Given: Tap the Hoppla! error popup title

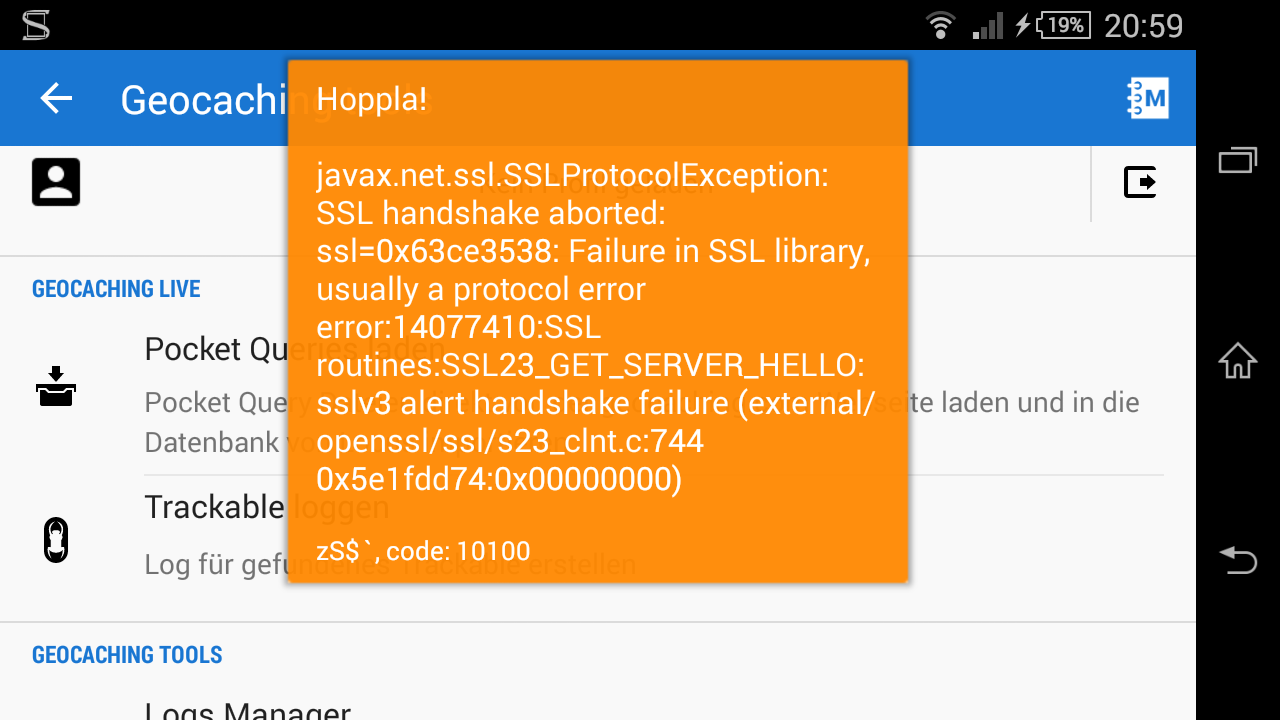Looking at the screenshot, I should pos(372,99).
